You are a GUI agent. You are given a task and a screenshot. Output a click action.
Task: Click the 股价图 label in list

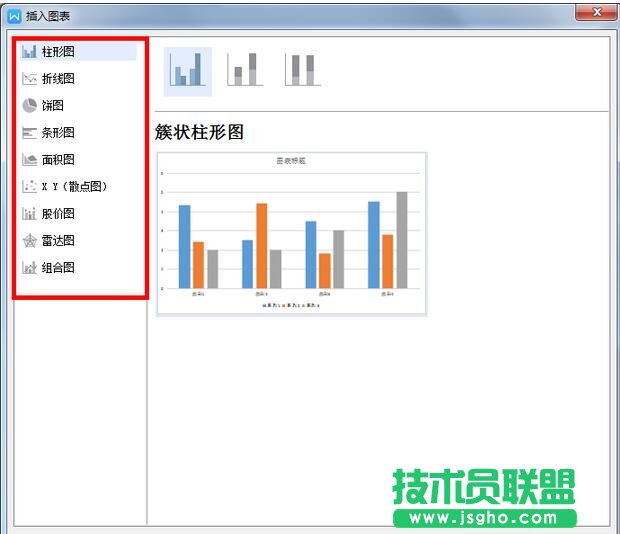[x=58, y=214]
